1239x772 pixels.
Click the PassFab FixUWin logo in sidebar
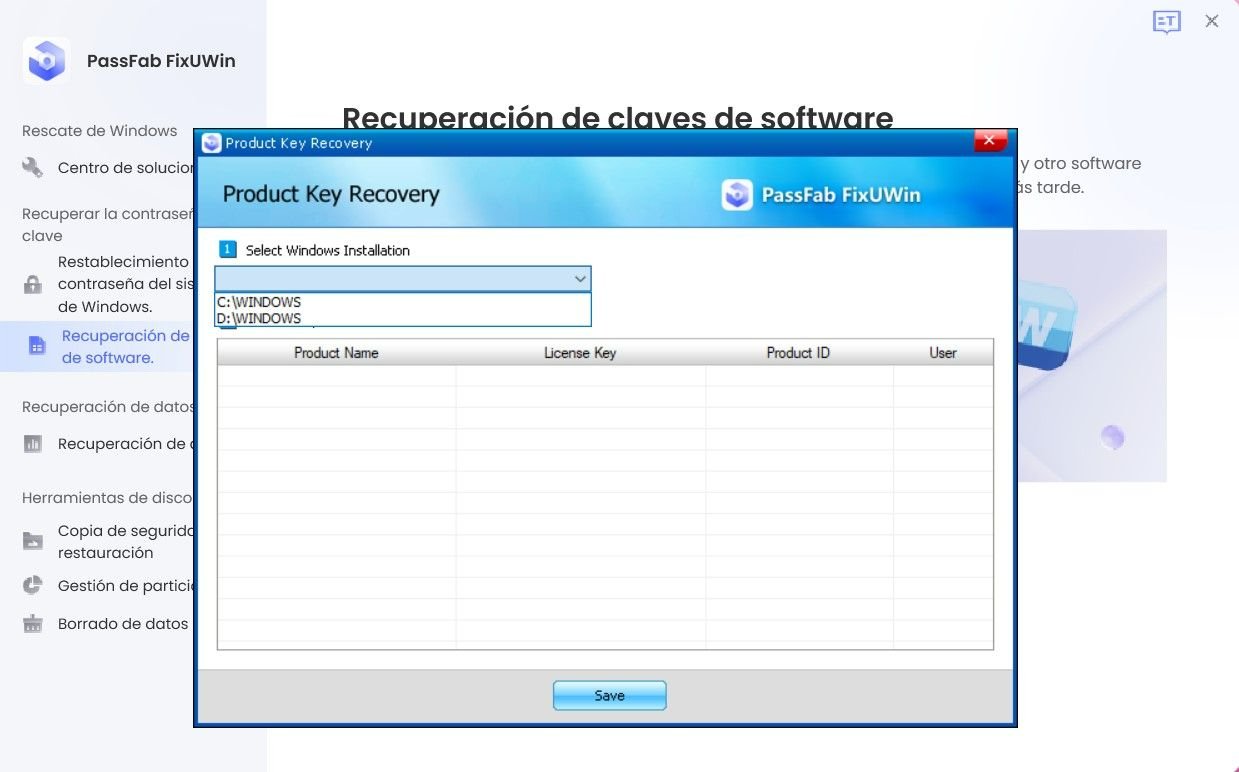point(46,61)
